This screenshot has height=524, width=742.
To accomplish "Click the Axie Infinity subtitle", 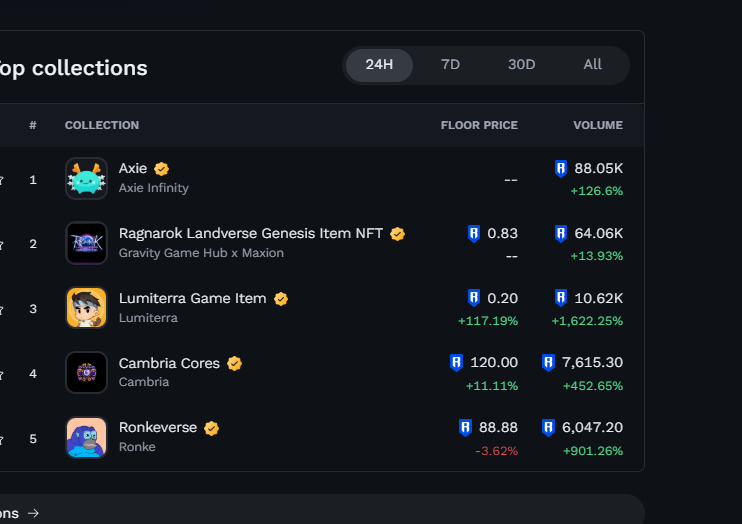I will point(153,188).
